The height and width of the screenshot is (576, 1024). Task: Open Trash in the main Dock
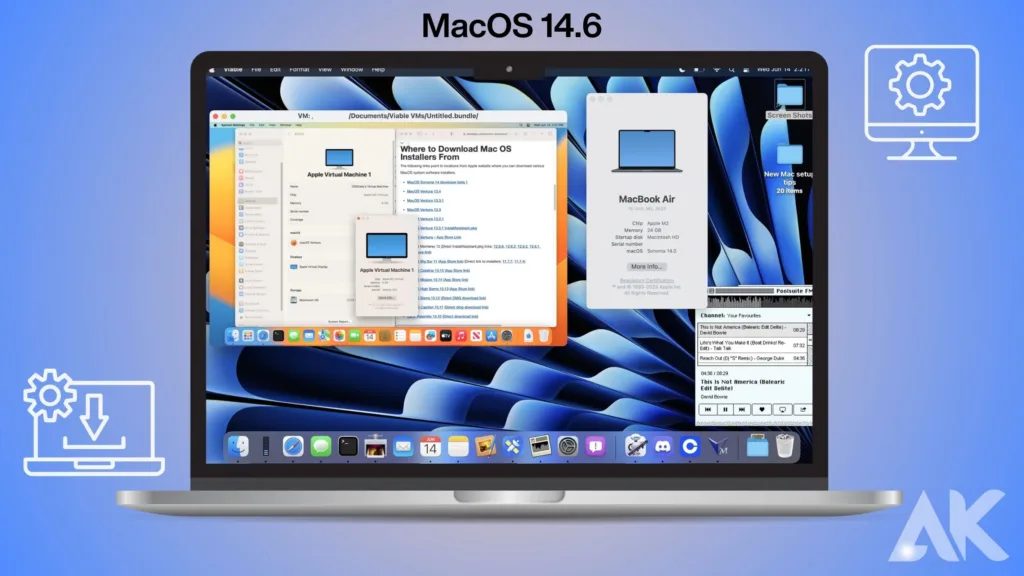tap(785, 447)
